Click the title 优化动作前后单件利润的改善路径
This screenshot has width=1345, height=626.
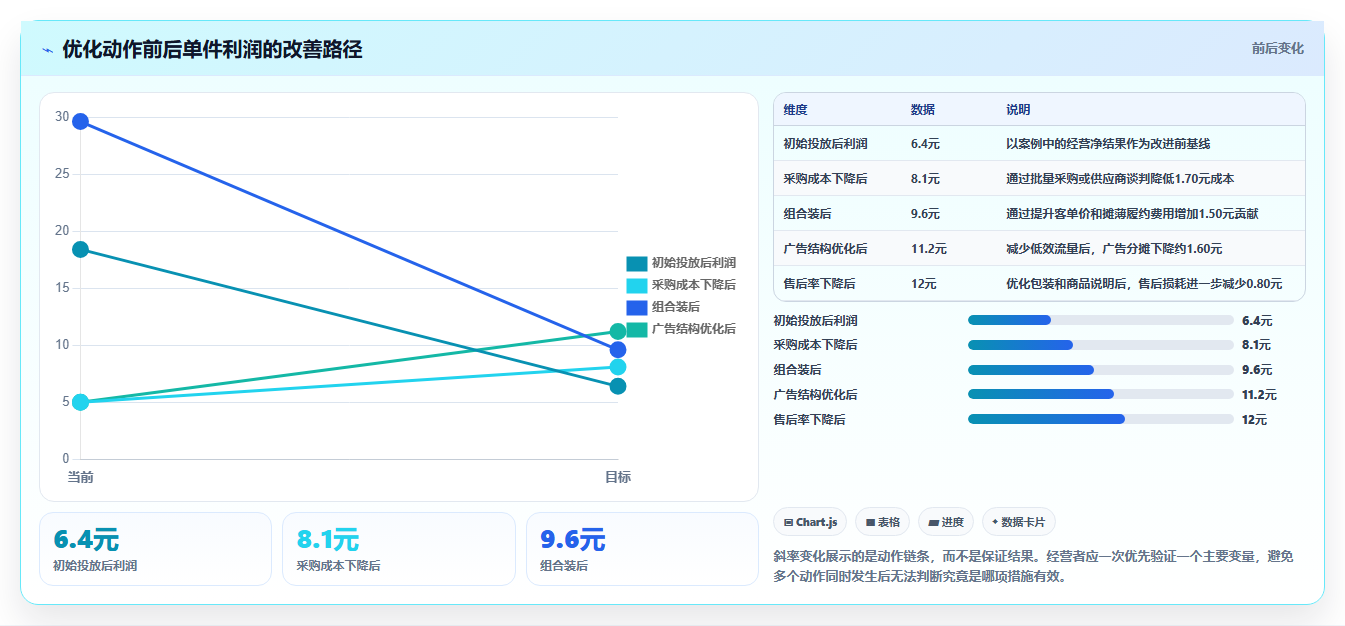[212, 49]
